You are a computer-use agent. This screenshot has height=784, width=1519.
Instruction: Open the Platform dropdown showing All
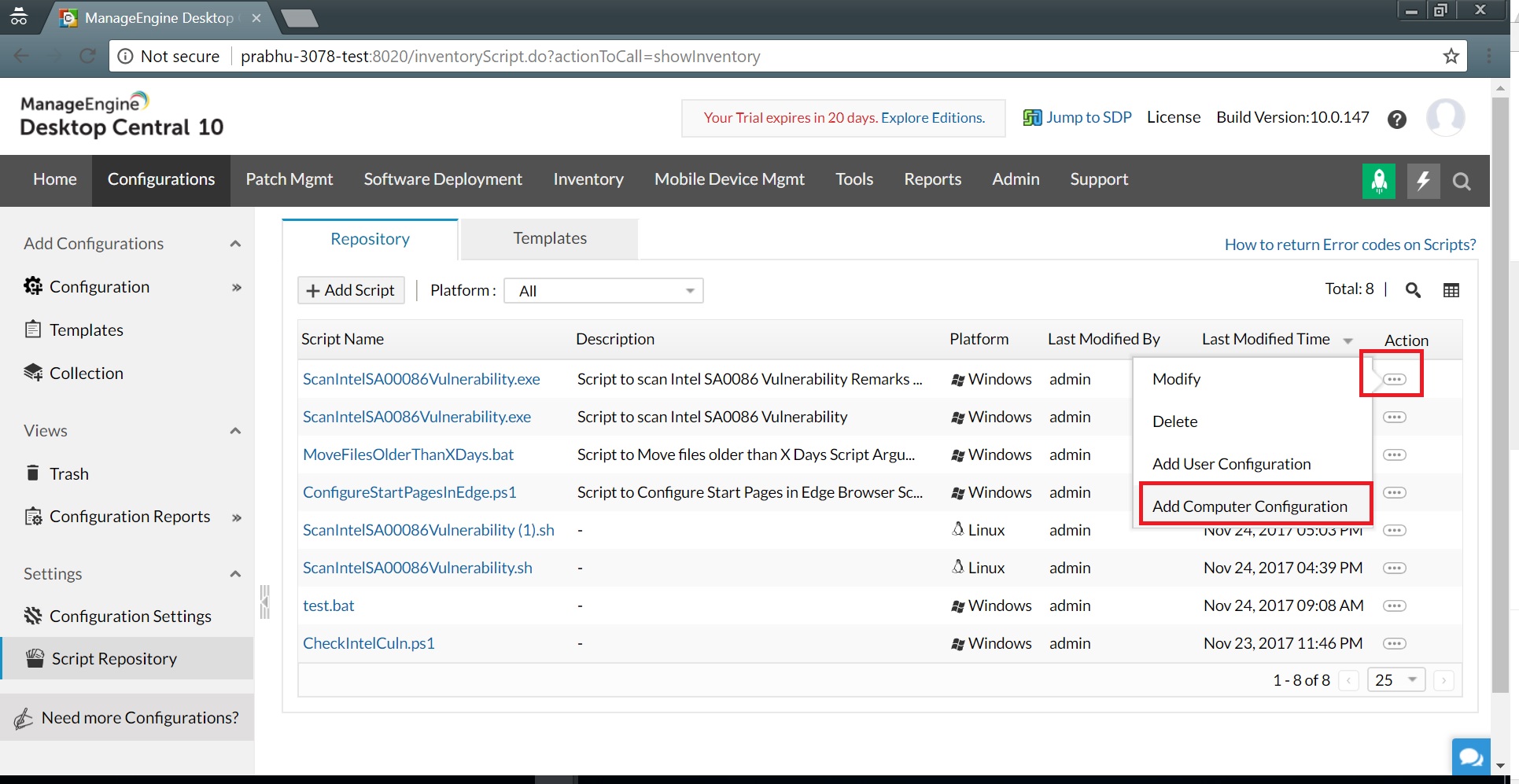coord(603,291)
